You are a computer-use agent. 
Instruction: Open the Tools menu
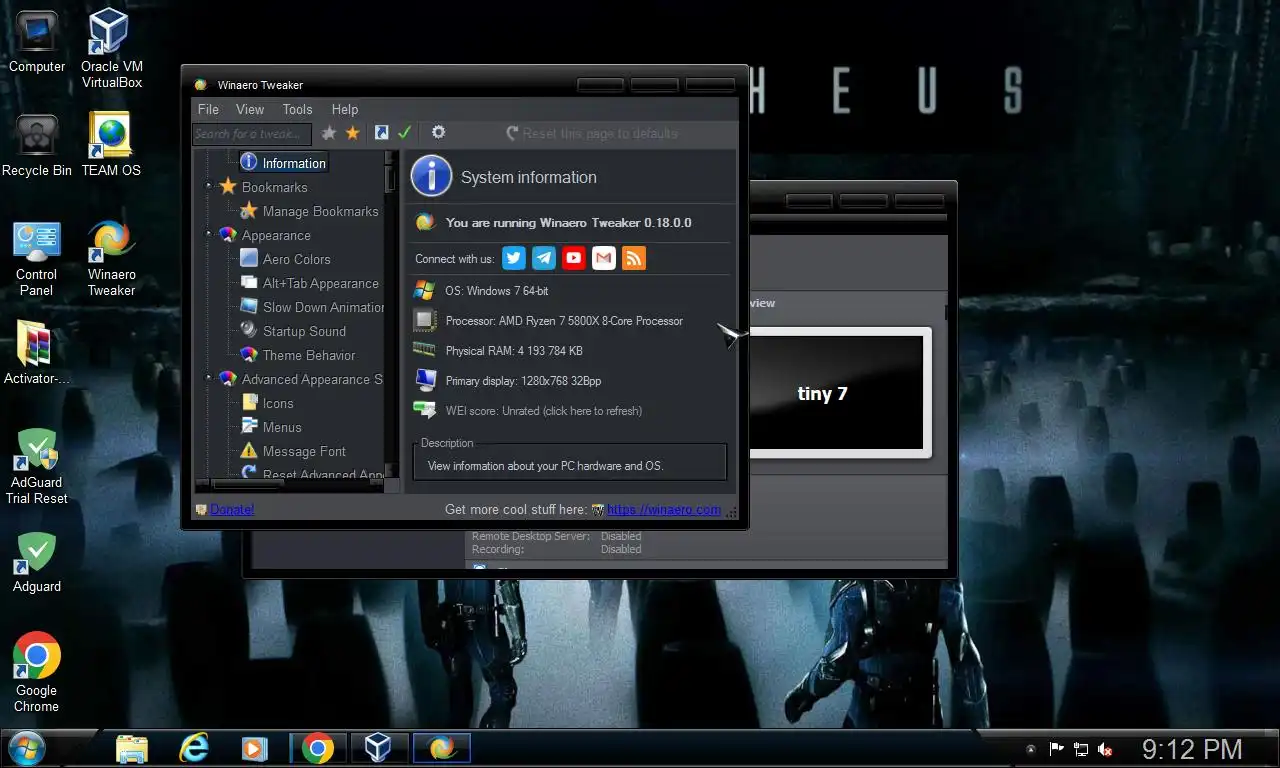click(297, 109)
